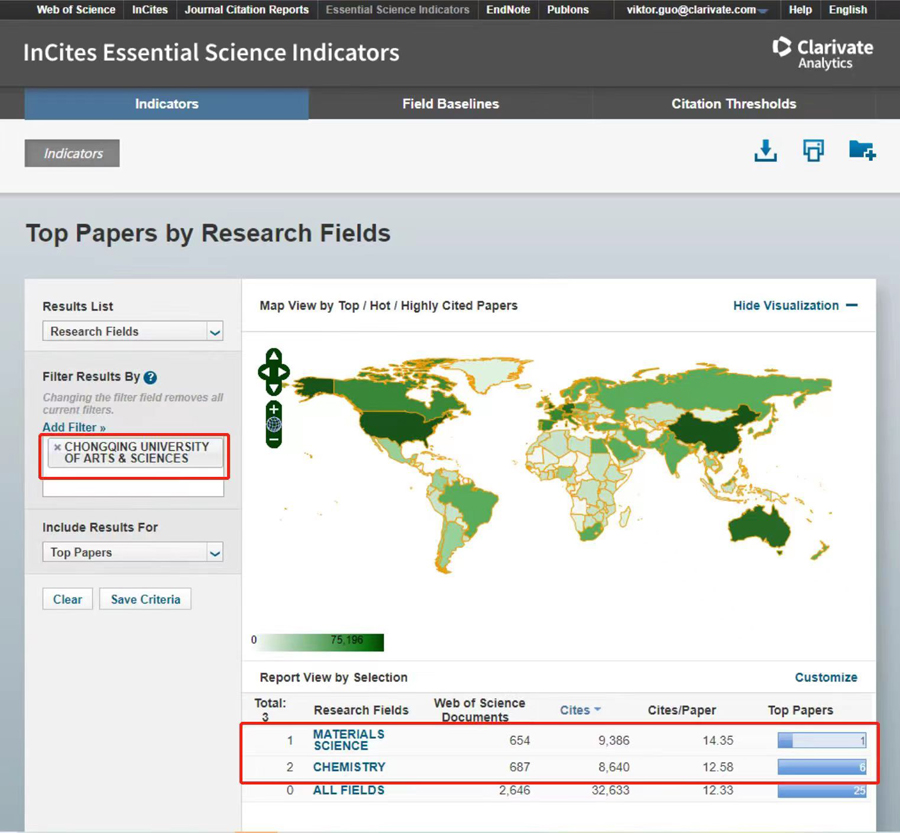Open the Filter Results By help icon
Image resolution: width=900 pixels, height=833 pixels.
(x=150, y=378)
